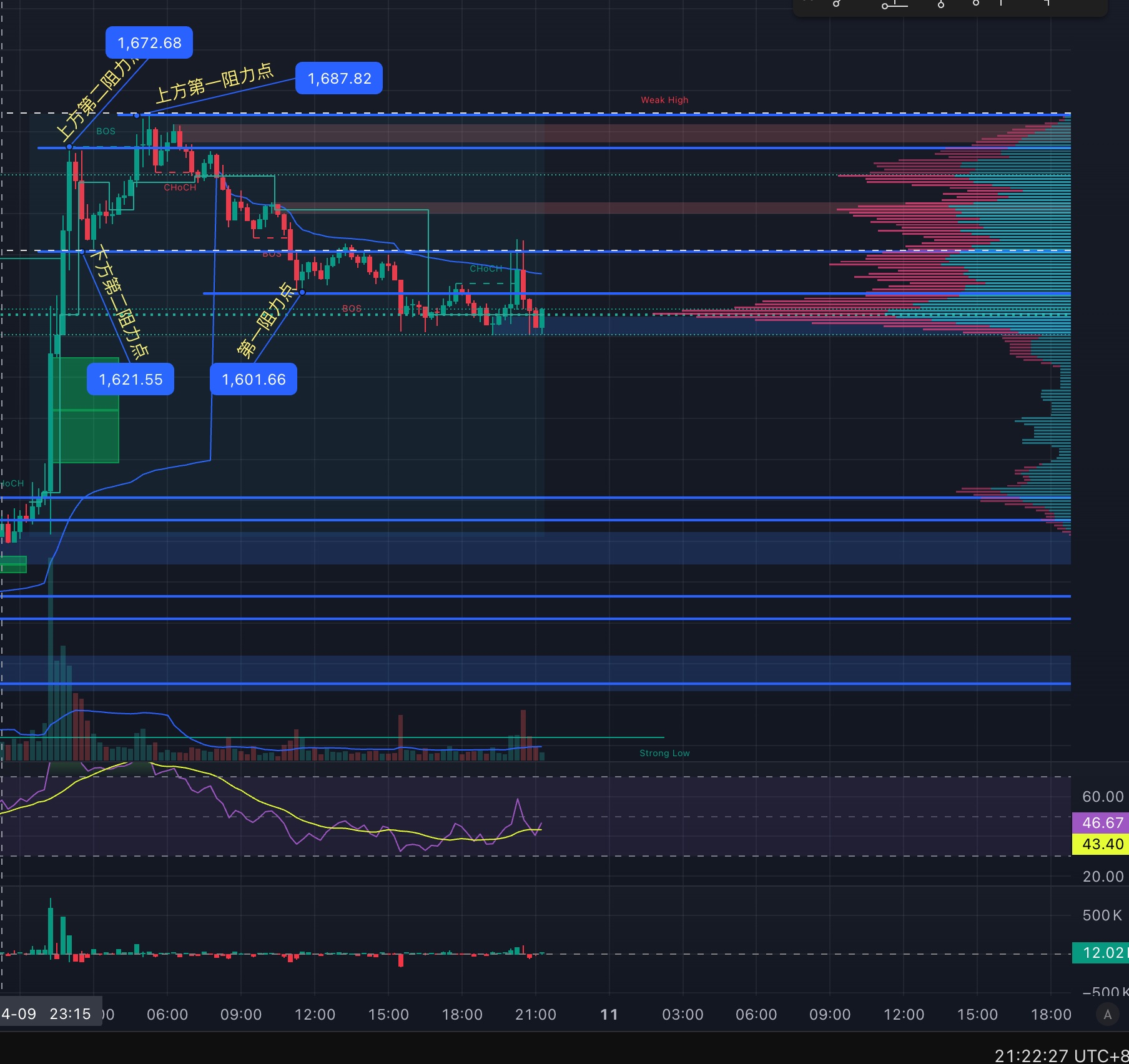Click the Weak High label
The image size is (1129, 1064).
(664, 100)
